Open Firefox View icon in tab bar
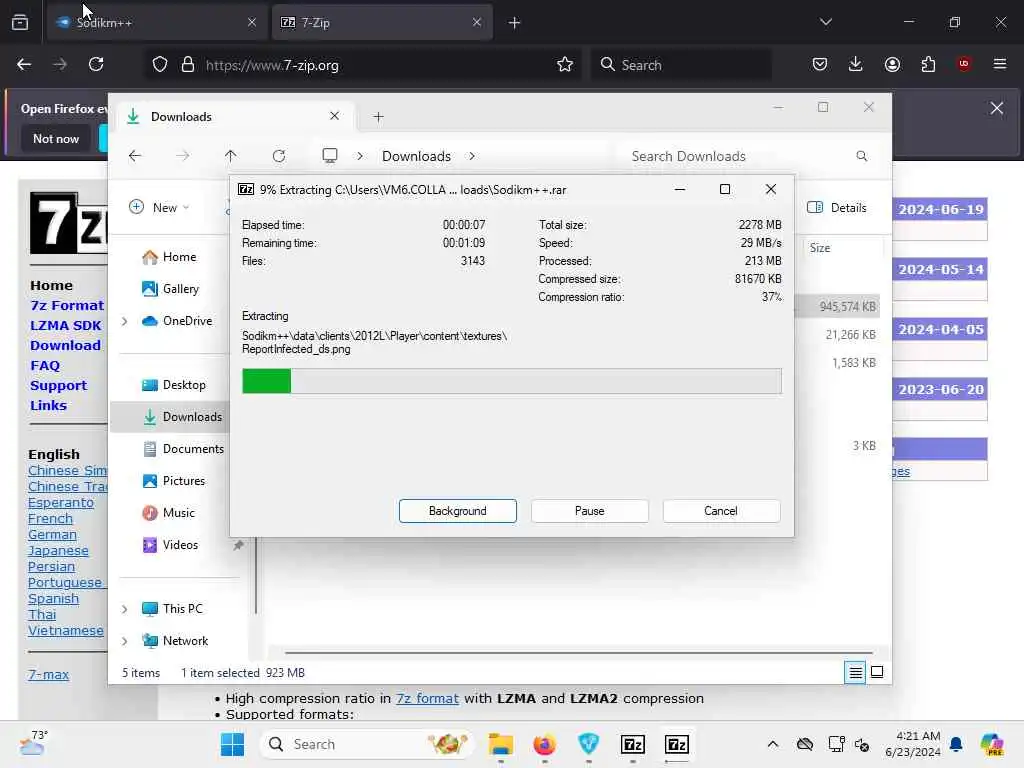 click(x=20, y=22)
